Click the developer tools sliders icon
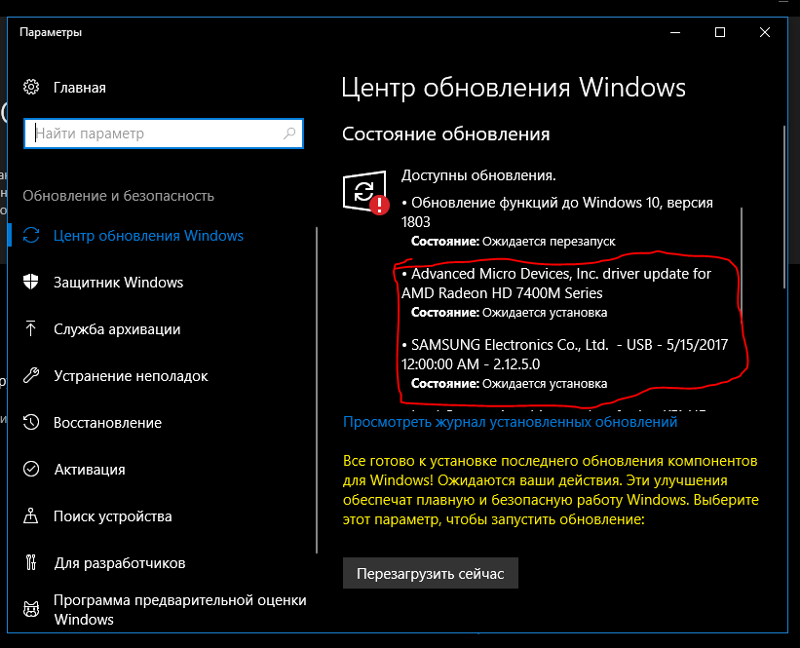800x648 pixels. click(31, 562)
